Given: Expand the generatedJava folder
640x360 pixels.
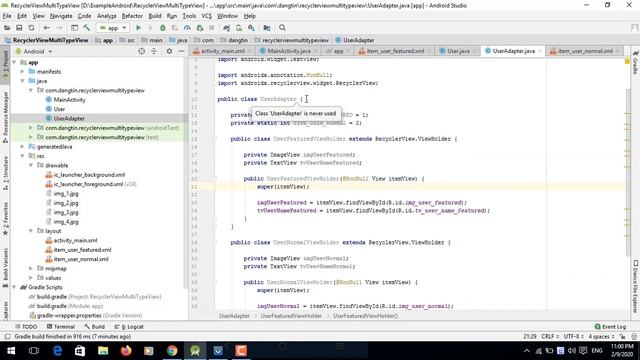Looking at the screenshot, I should (x=22, y=147).
